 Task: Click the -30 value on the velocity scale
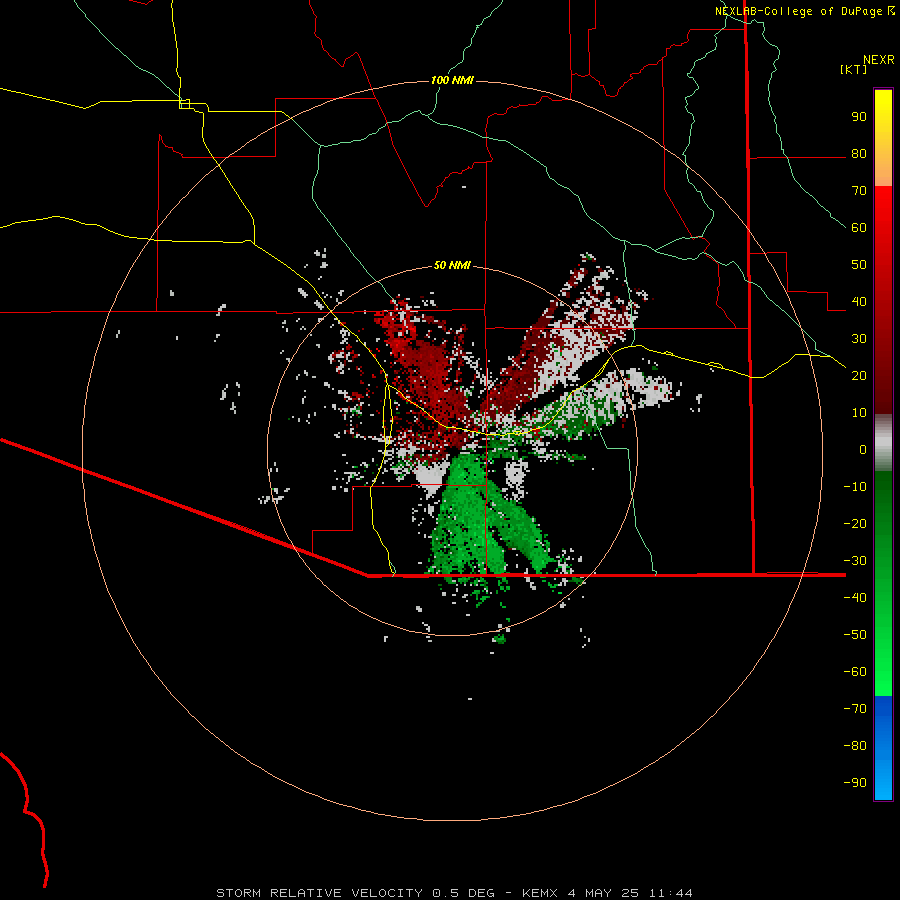tap(855, 560)
